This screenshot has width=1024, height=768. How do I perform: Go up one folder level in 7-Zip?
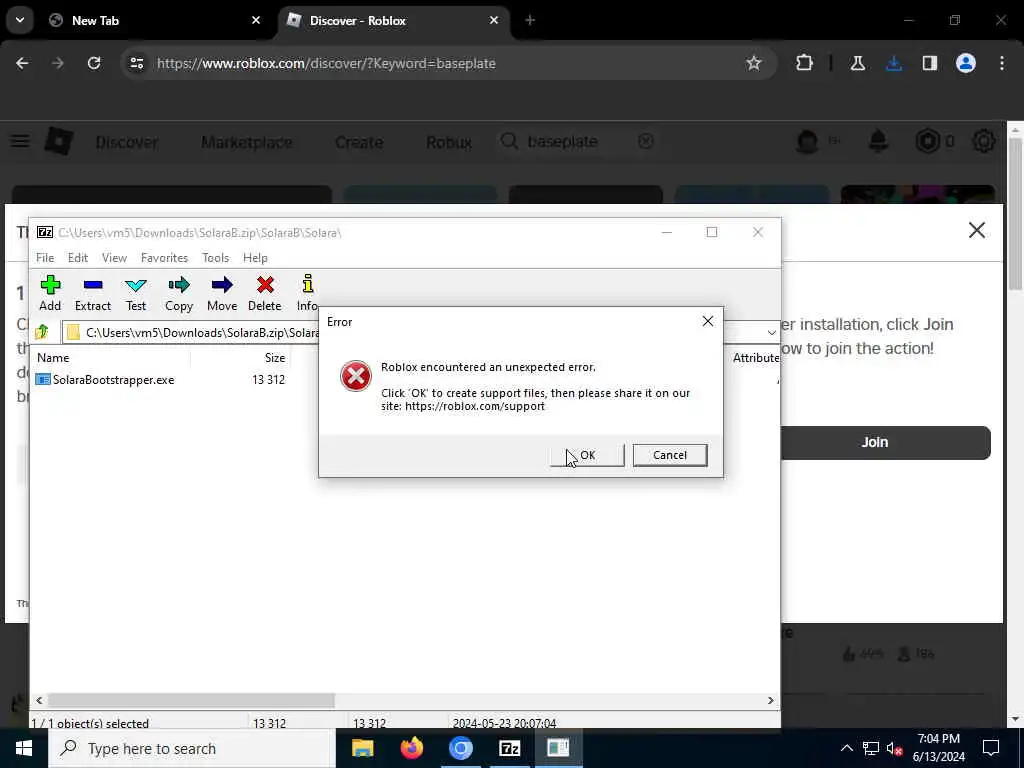(x=42, y=332)
